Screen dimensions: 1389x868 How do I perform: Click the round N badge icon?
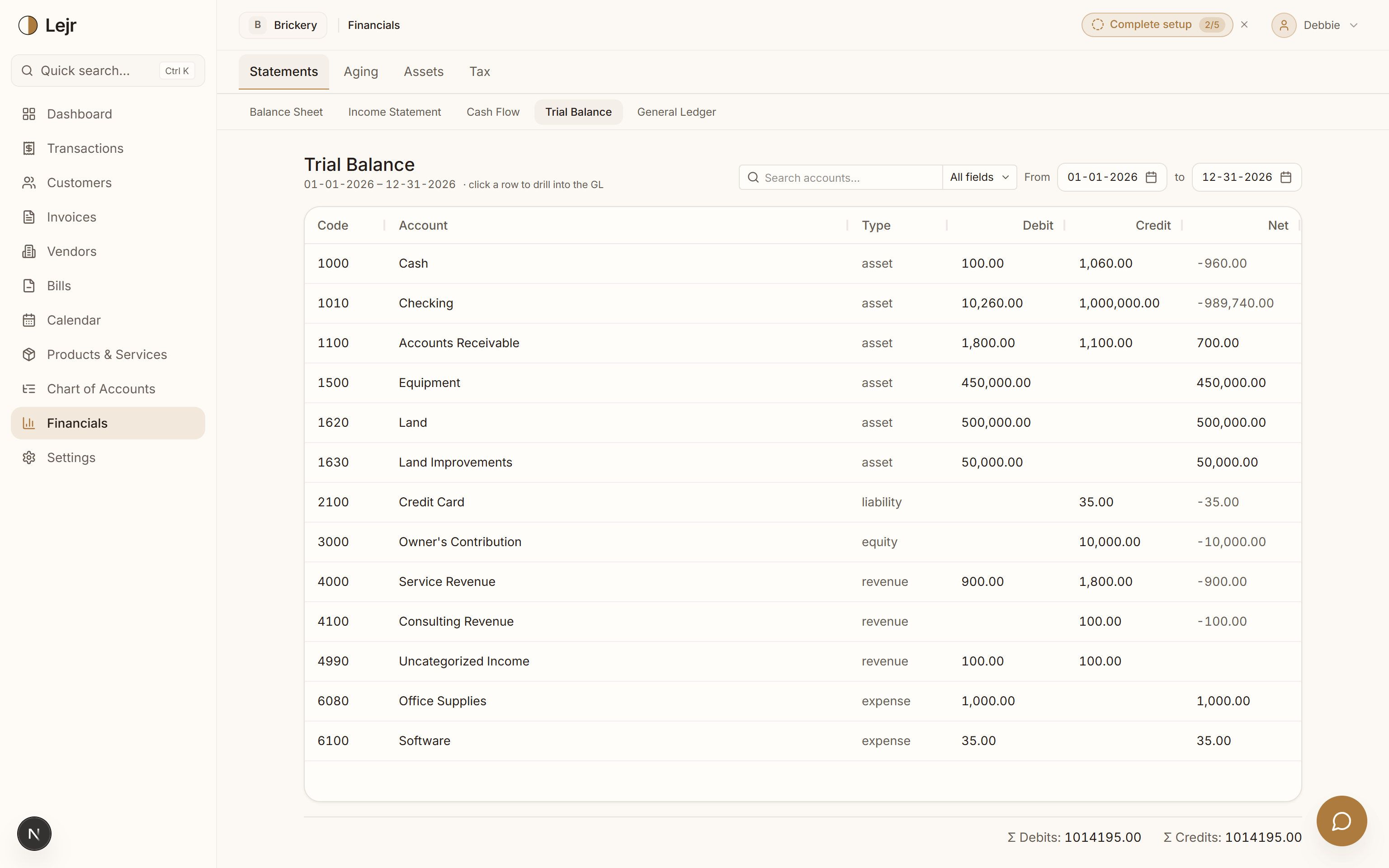pyautogui.click(x=34, y=834)
